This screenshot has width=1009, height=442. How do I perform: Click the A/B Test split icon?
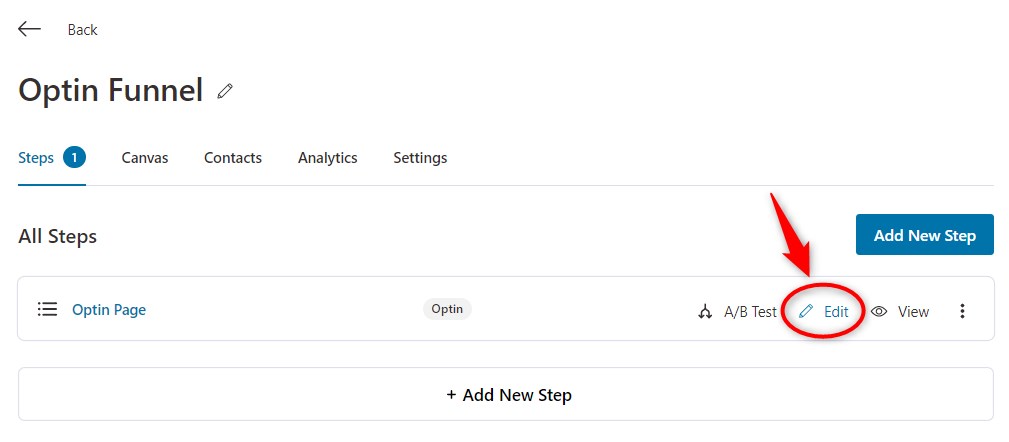pos(705,312)
